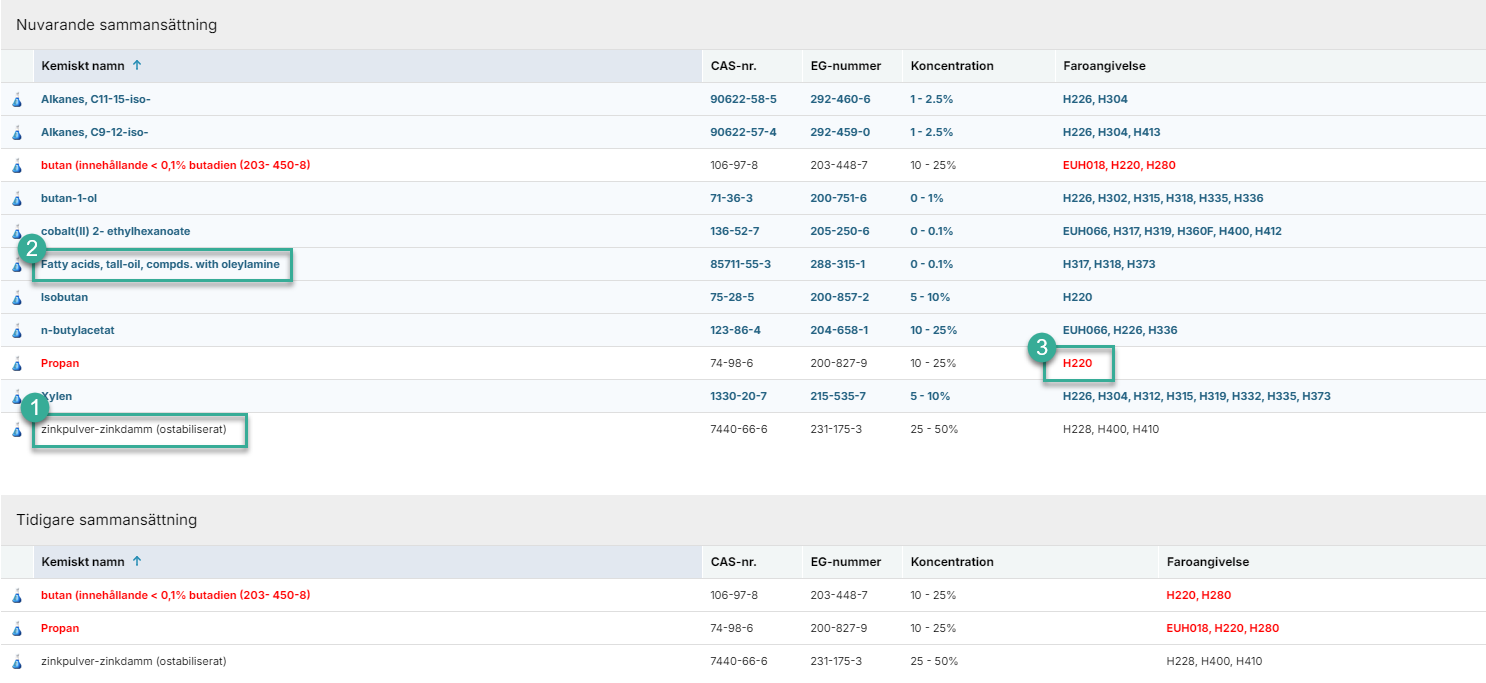The height and width of the screenshot is (683, 1486).
Task: Click hazard codes EUH066, H226, H336
Action: click(1120, 331)
